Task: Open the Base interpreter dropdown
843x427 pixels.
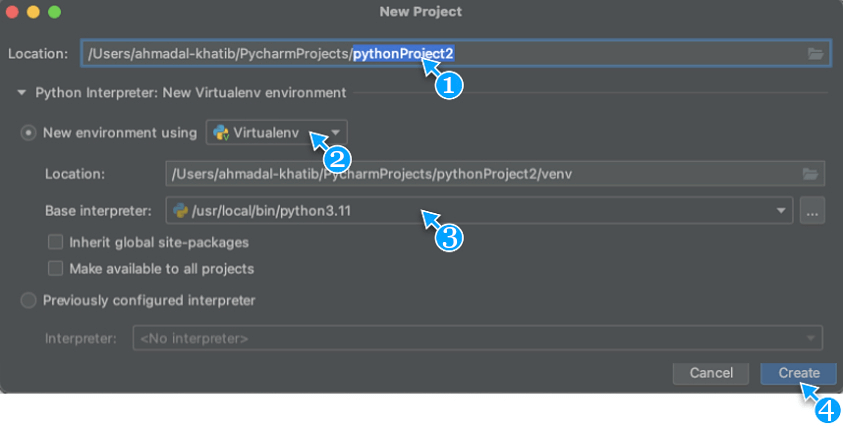Action: tap(479, 210)
